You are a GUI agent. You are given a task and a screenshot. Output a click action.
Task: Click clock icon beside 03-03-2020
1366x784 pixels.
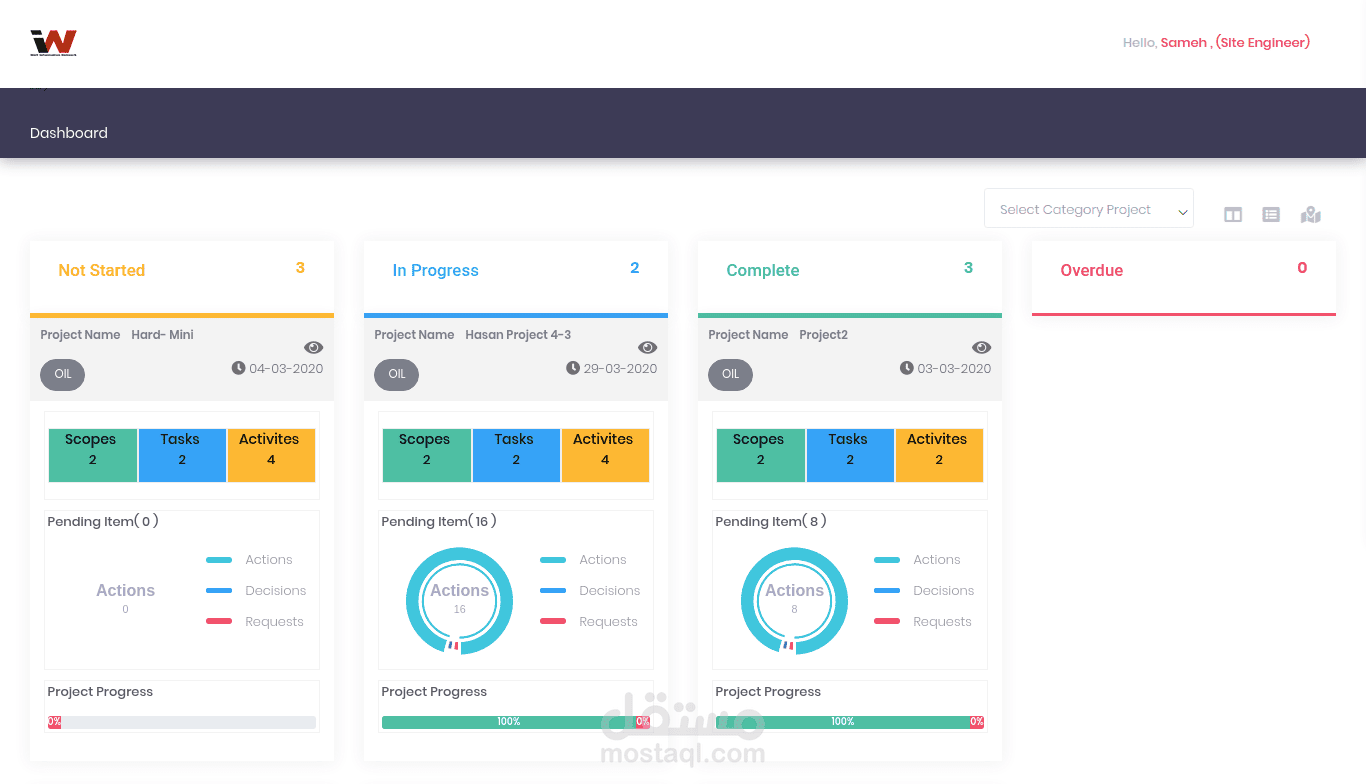[906, 368]
